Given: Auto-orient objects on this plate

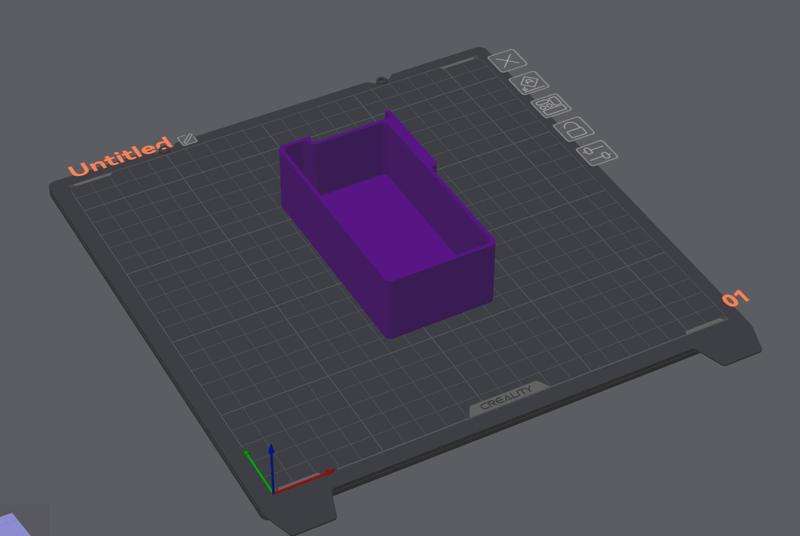Looking at the screenshot, I should [529, 83].
